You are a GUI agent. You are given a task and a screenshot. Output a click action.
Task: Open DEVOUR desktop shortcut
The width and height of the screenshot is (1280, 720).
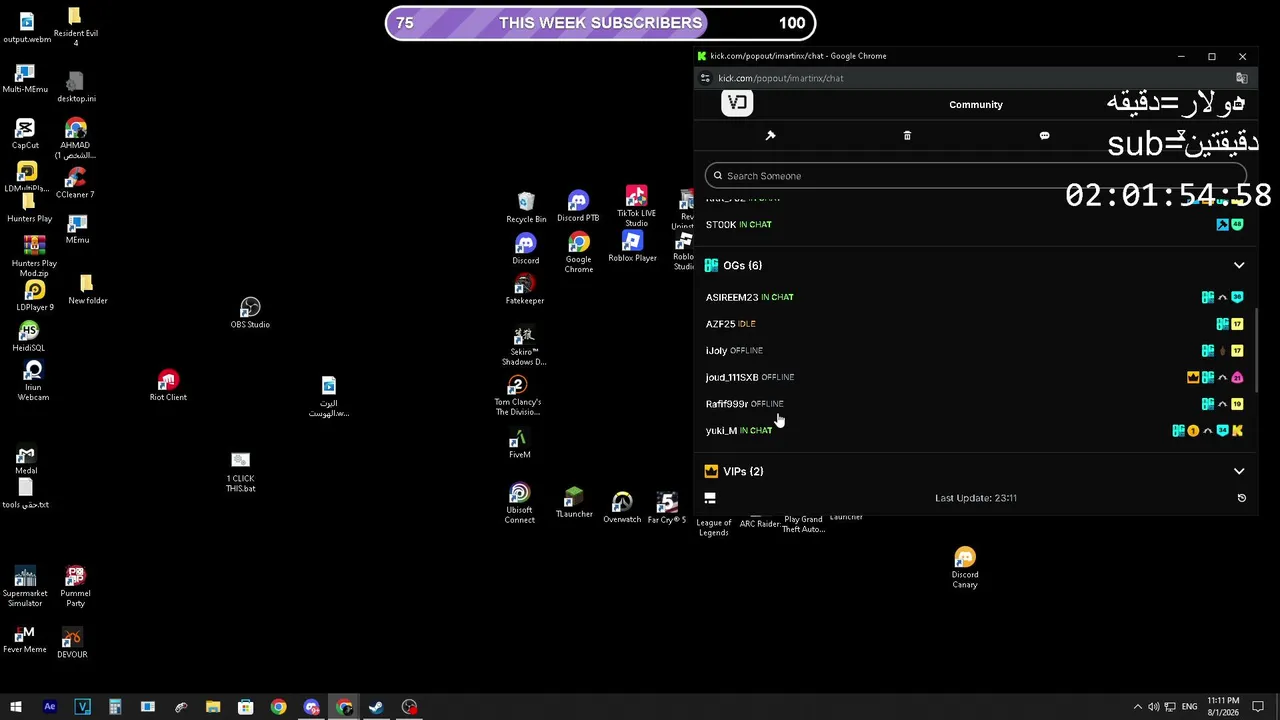pyautogui.click(x=72, y=643)
